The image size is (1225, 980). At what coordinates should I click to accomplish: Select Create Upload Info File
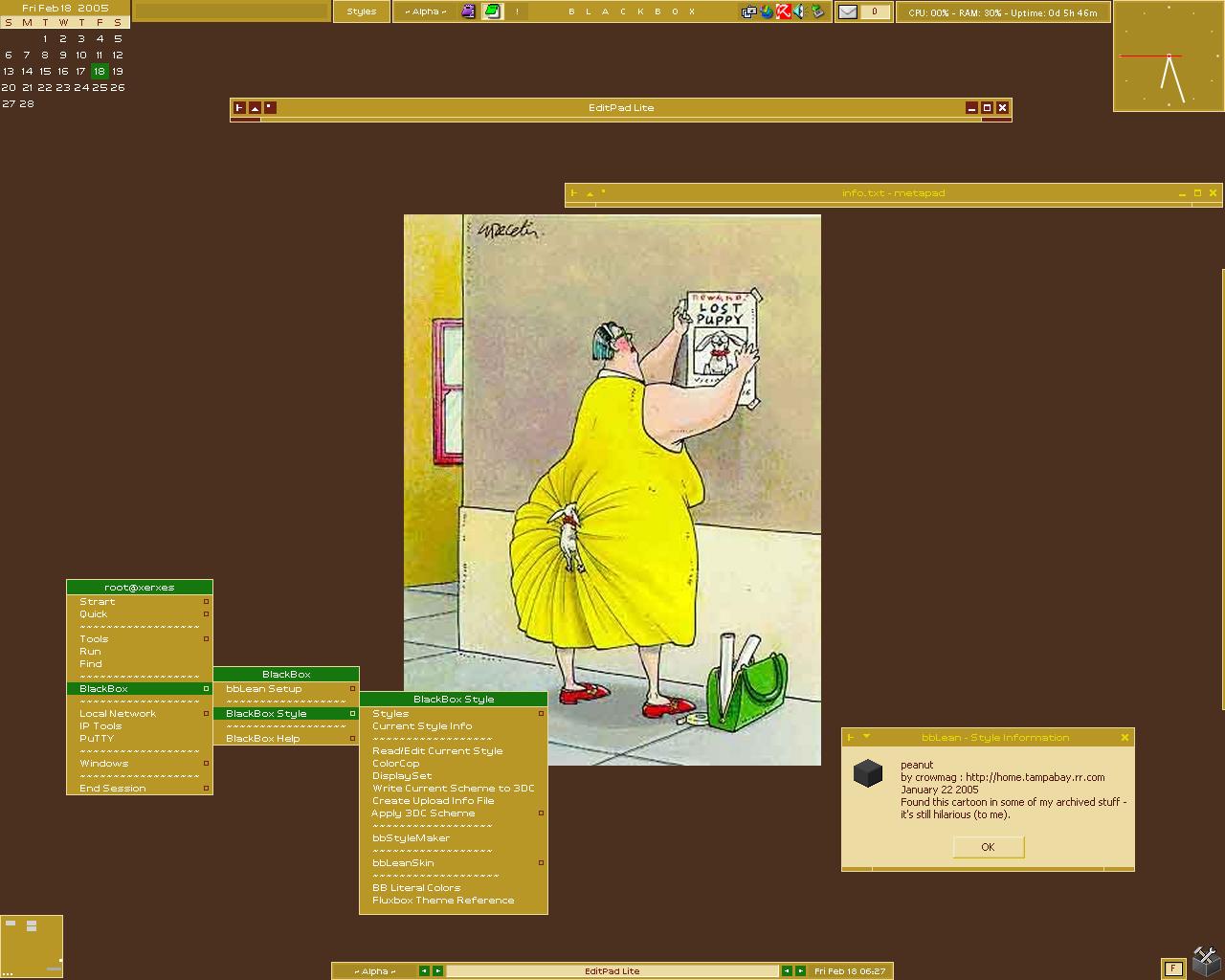454,801
